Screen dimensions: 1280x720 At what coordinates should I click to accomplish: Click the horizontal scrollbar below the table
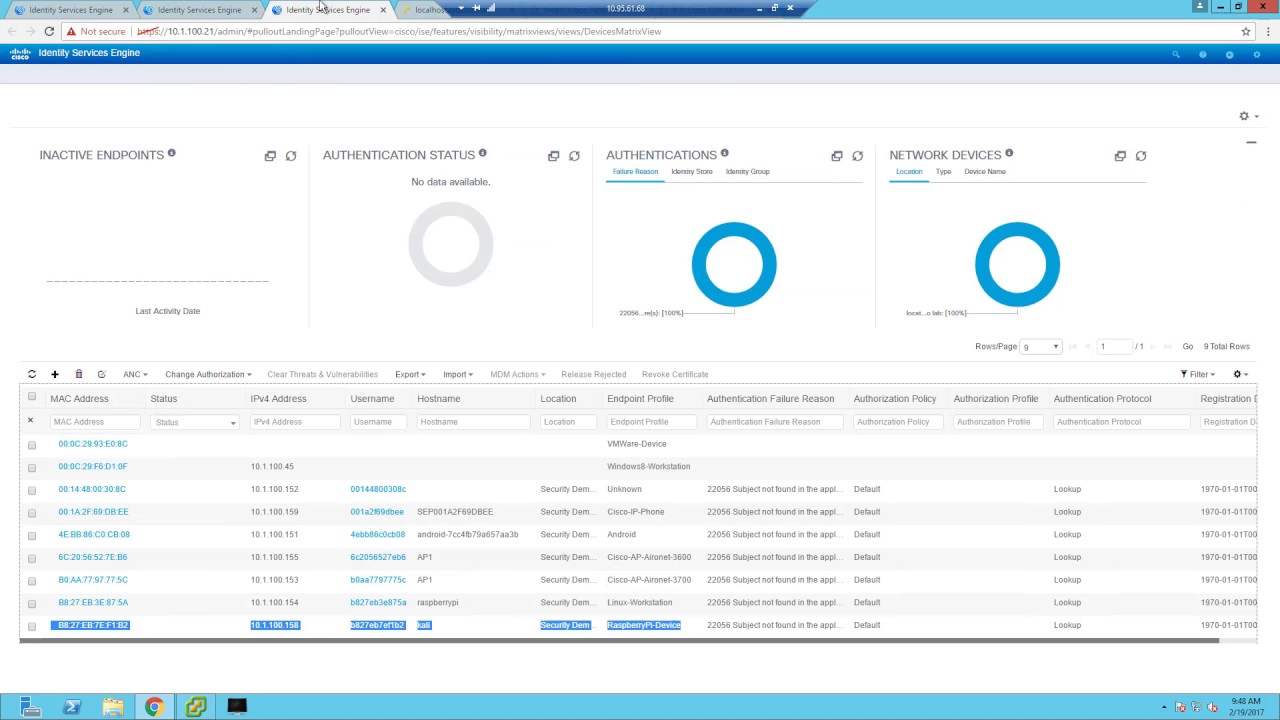(619, 641)
